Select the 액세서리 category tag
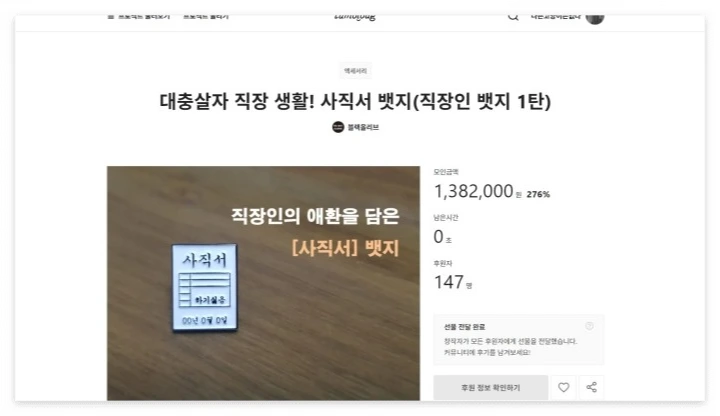The height and width of the screenshot is (416, 720). tap(355, 71)
